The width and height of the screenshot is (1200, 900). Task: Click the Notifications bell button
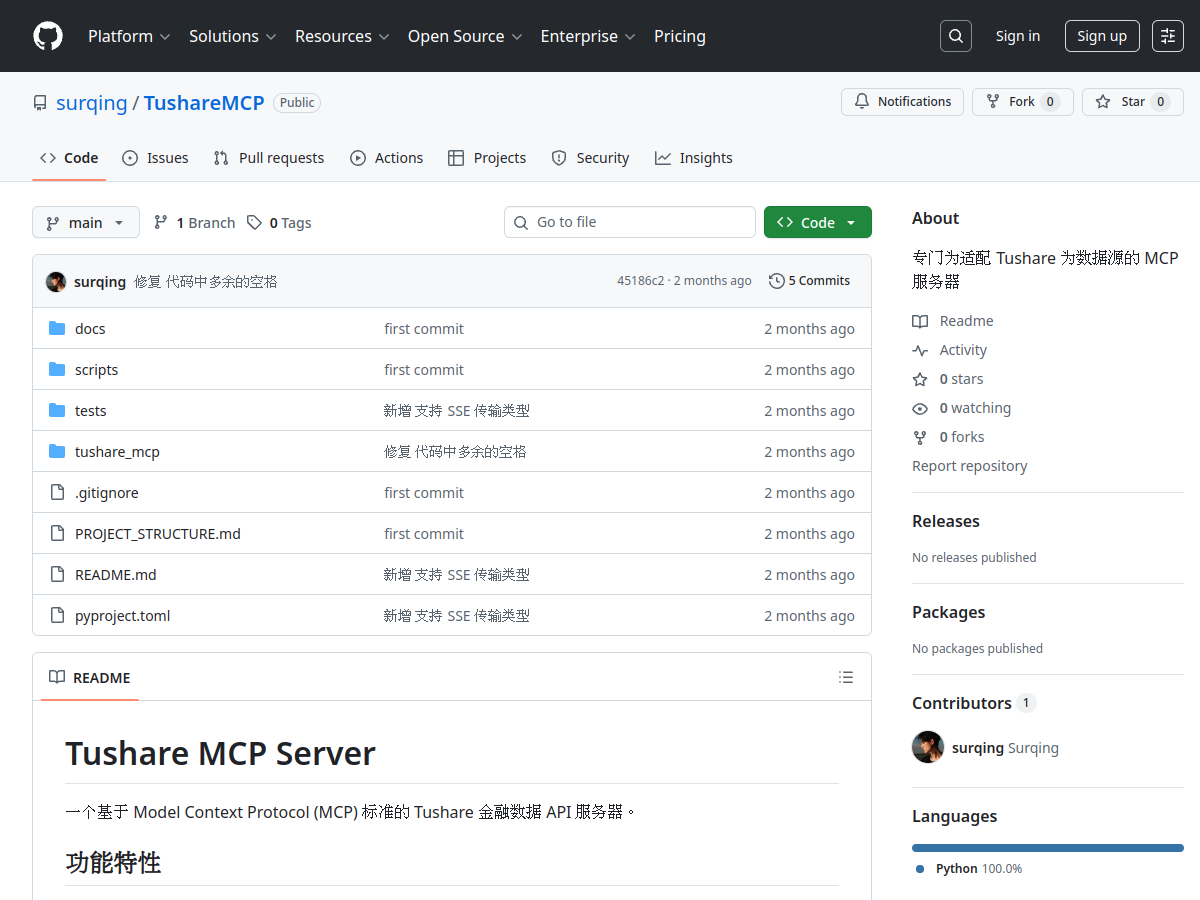(902, 102)
